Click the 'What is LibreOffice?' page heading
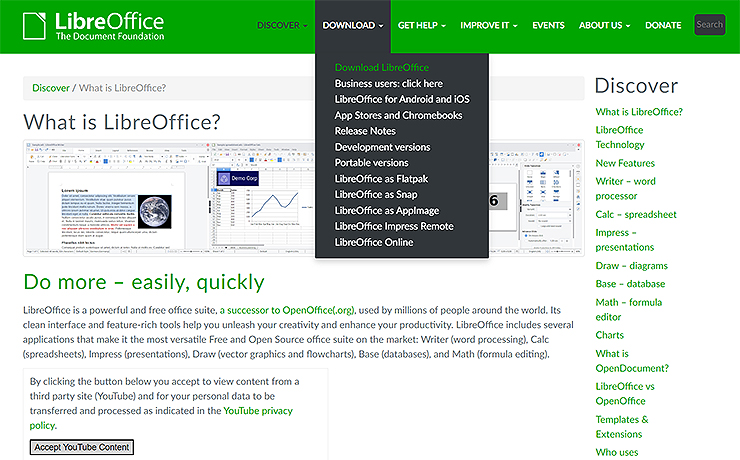Image resolution: width=740 pixels, height=460 pixels. [x=122, y=122]
